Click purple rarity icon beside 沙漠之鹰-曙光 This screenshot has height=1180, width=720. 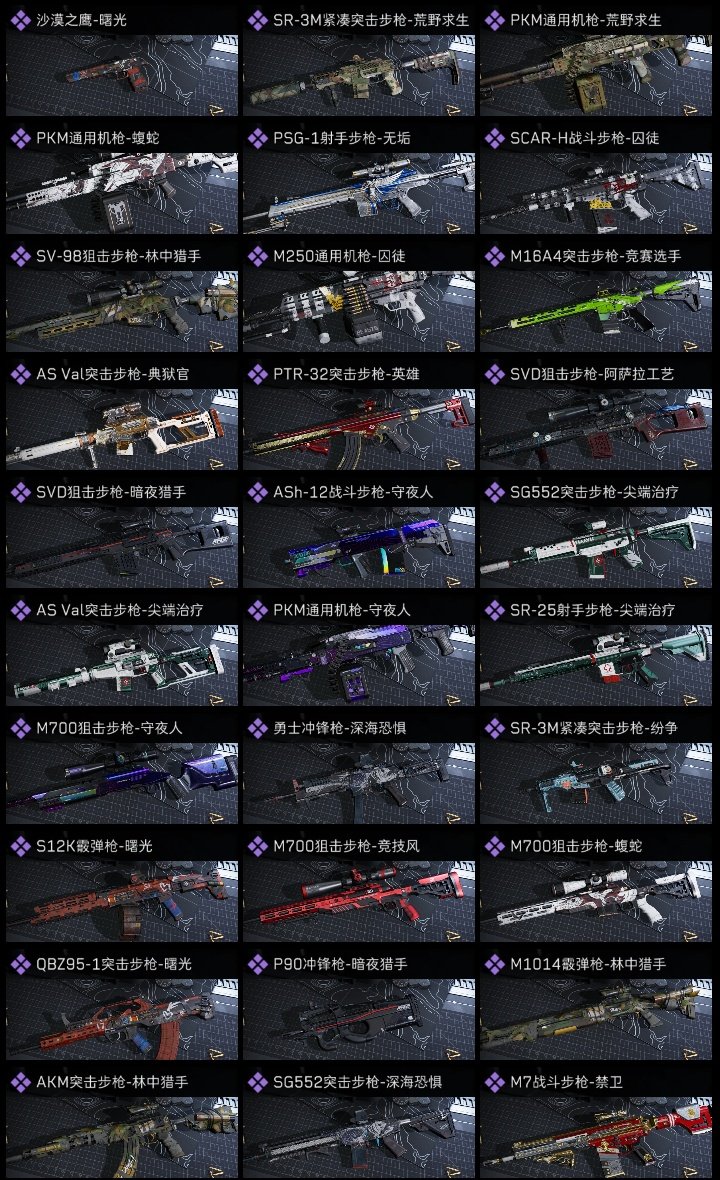(21, 20)
